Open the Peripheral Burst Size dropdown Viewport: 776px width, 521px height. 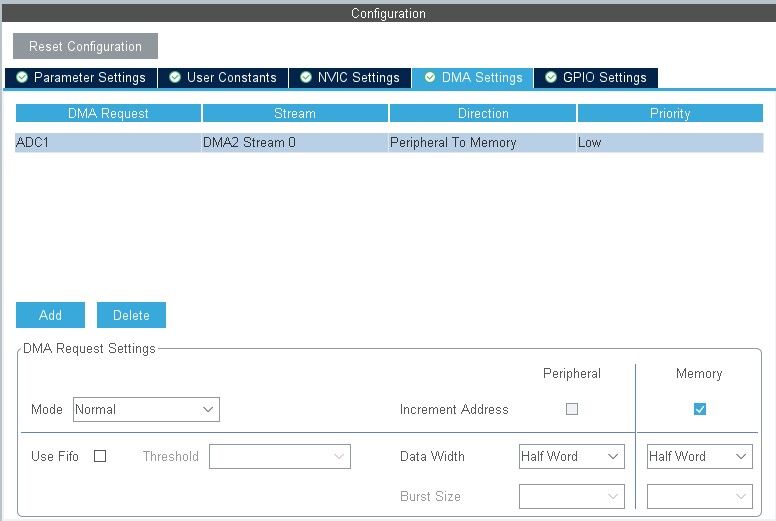(x=572, y=496)
